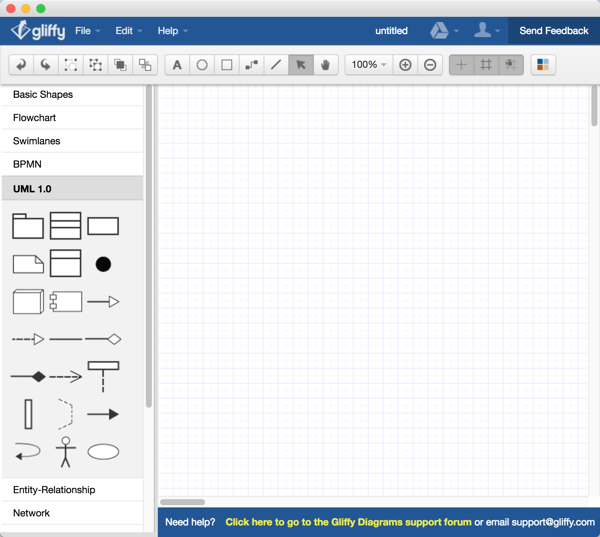
Task: Click the Undo arrow icon
Action: pos(21,65)
